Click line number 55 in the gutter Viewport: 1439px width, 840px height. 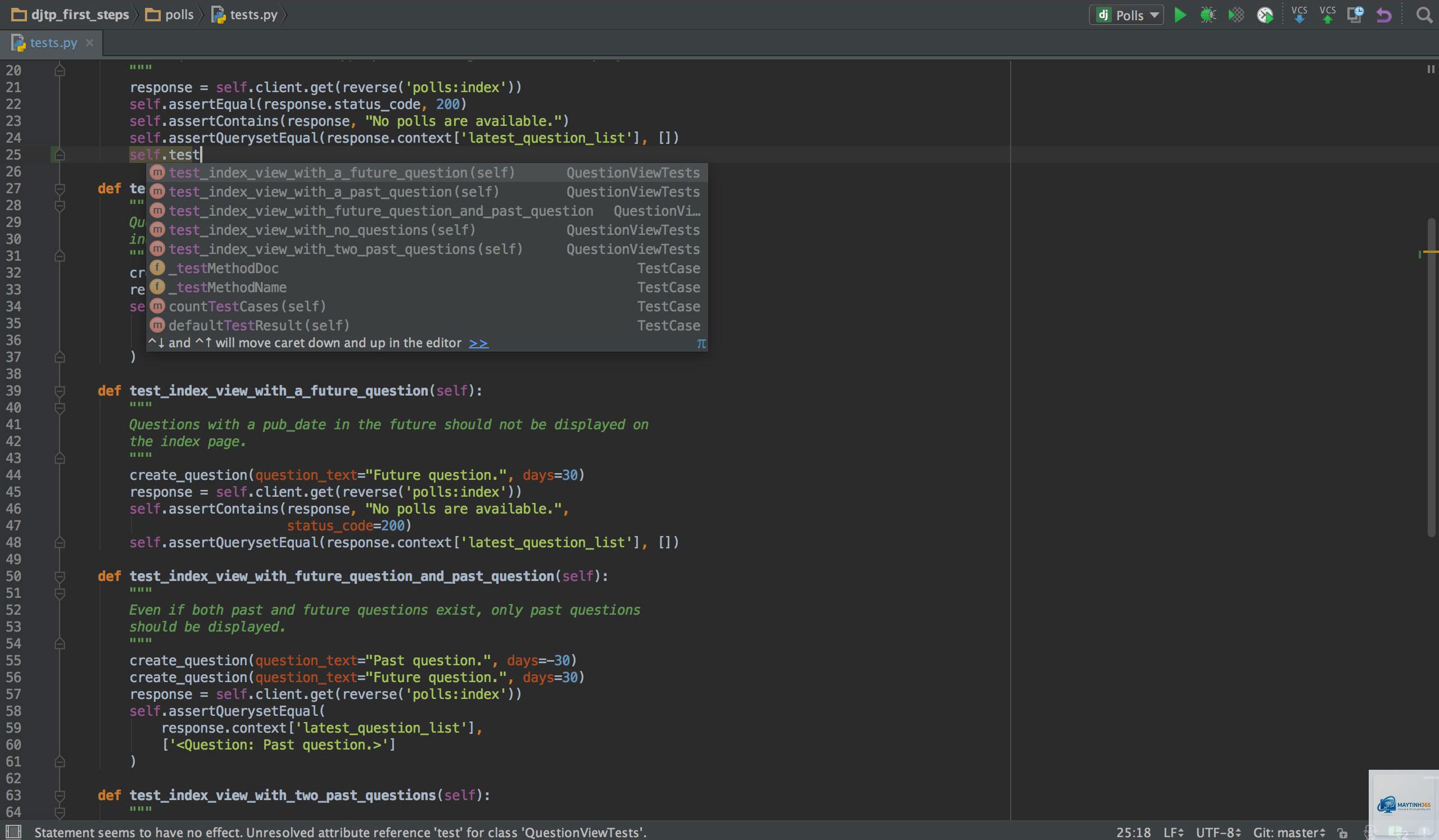point(13,661)
